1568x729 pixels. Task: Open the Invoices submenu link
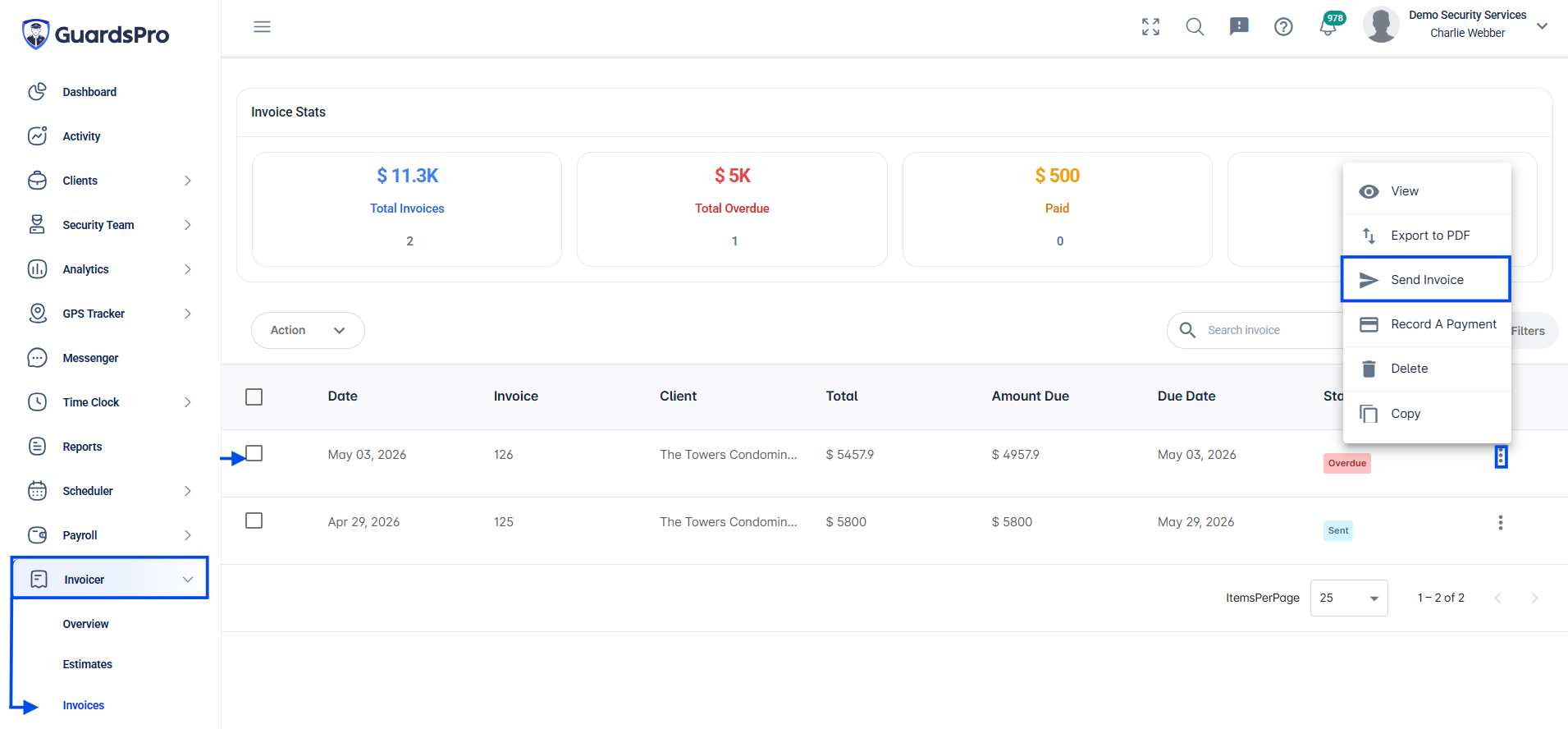coord(84,705)
